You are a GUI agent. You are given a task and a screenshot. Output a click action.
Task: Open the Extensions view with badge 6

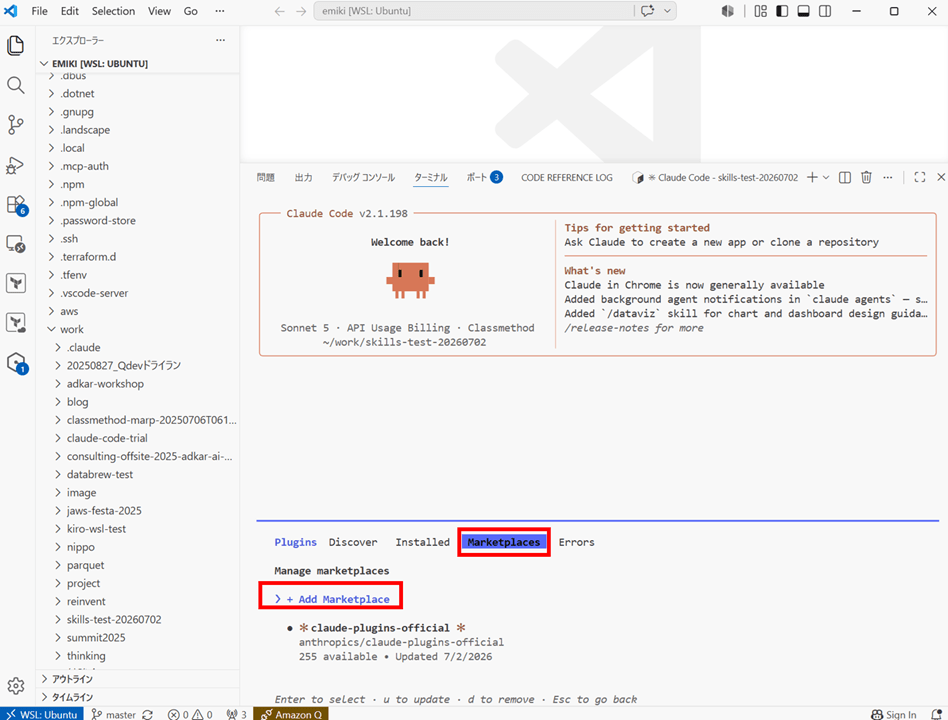[x=16, y=205]
